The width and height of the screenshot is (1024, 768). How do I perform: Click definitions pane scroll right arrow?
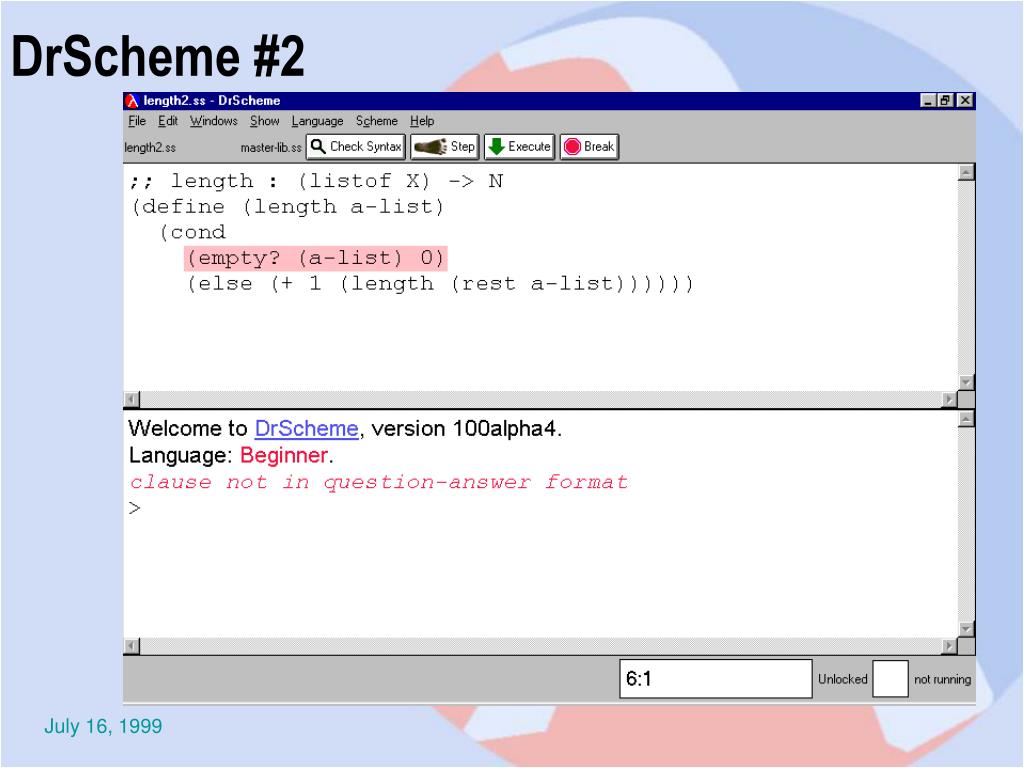(950, 399)
